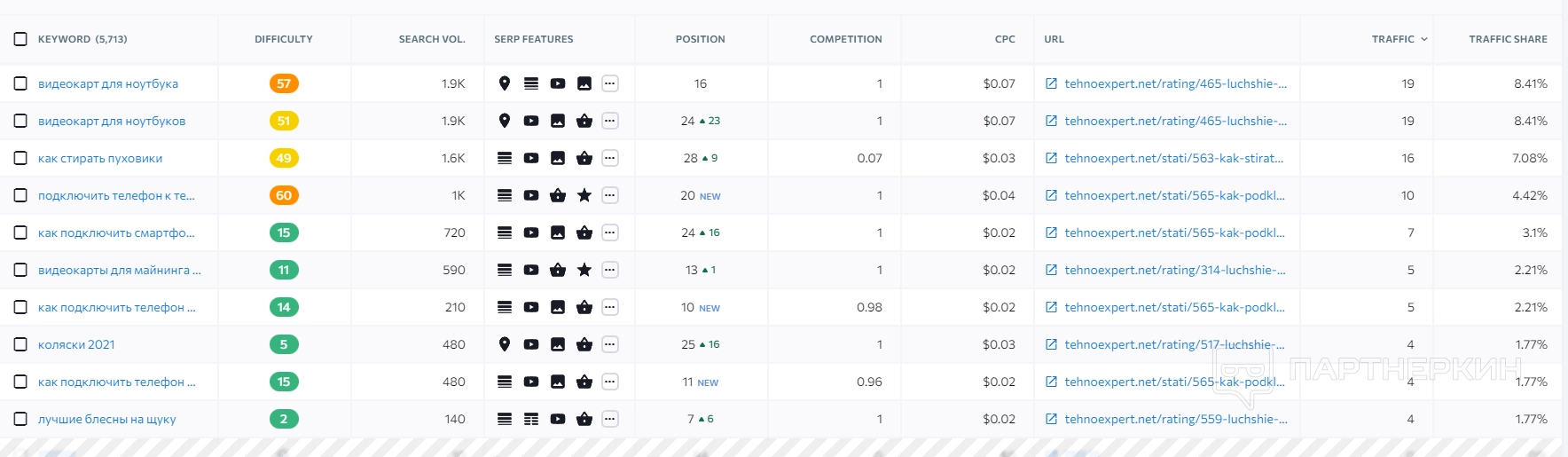Sort by the Search Vol. column header

432,39
